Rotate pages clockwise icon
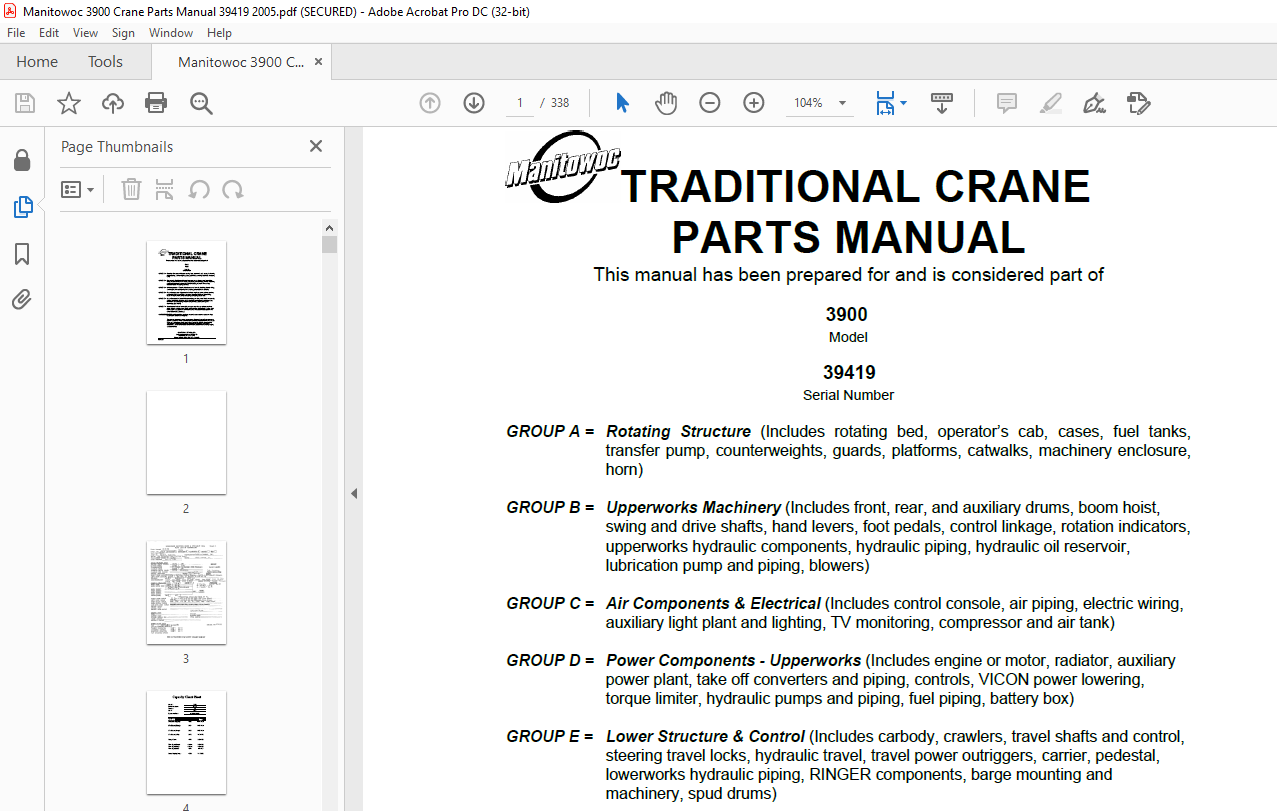 click(233, 189)
